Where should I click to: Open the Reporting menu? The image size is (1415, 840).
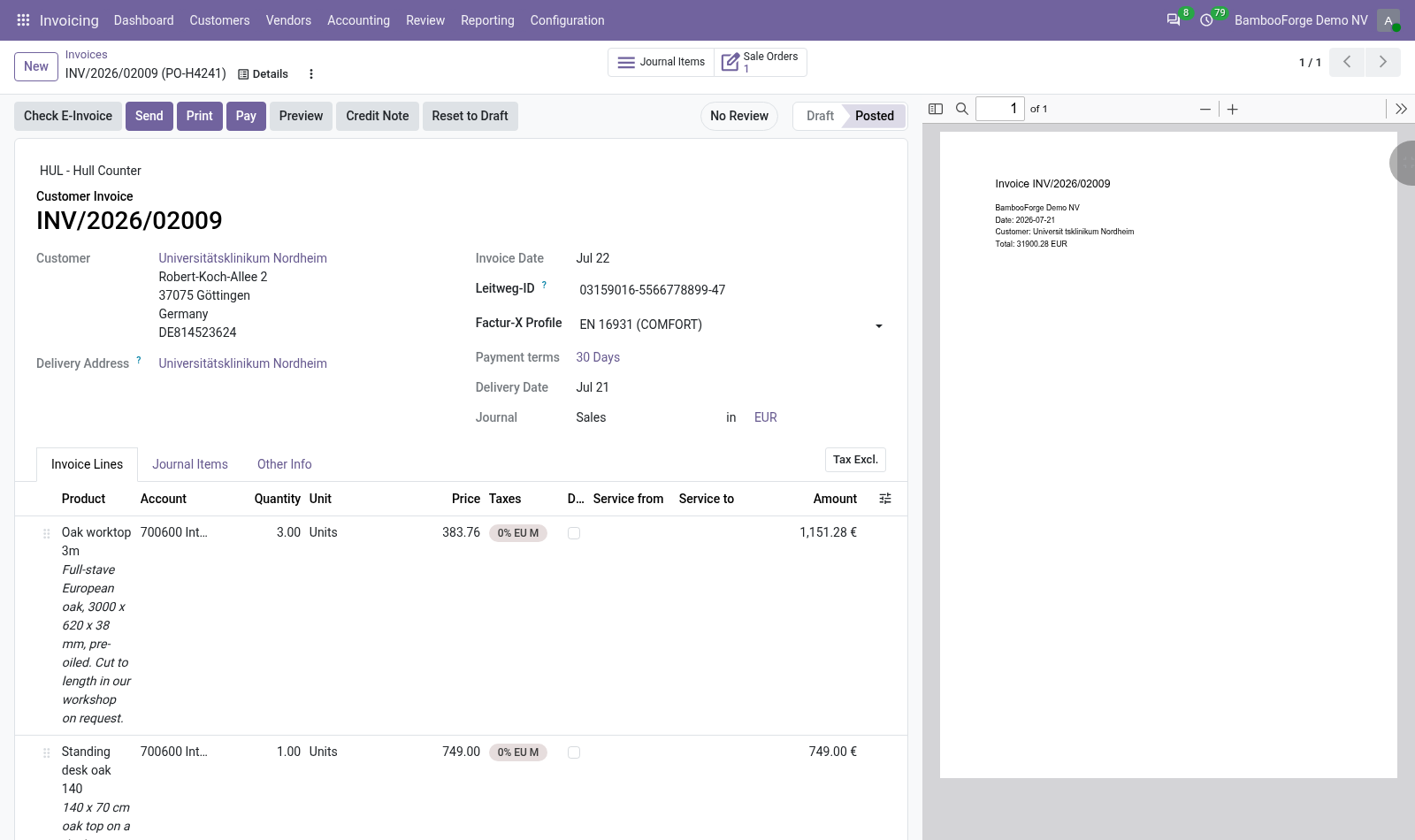click(487, 20)
